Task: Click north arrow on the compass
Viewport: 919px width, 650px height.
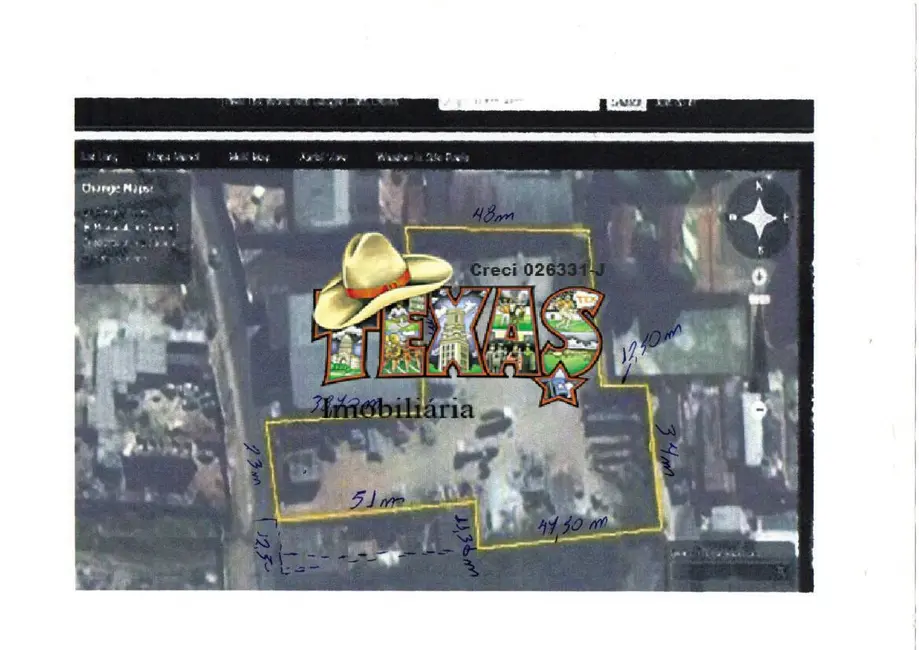Action: [759, 187]
